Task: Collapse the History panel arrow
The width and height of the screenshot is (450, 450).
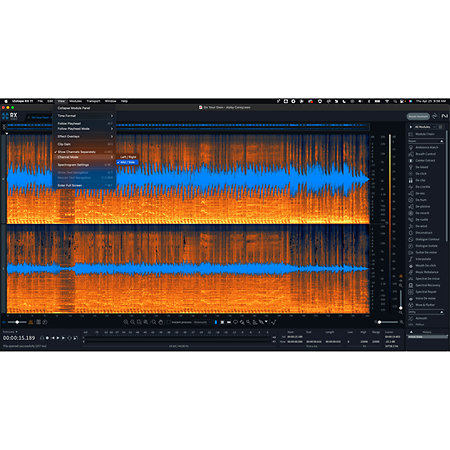Action: coord(411,332)
